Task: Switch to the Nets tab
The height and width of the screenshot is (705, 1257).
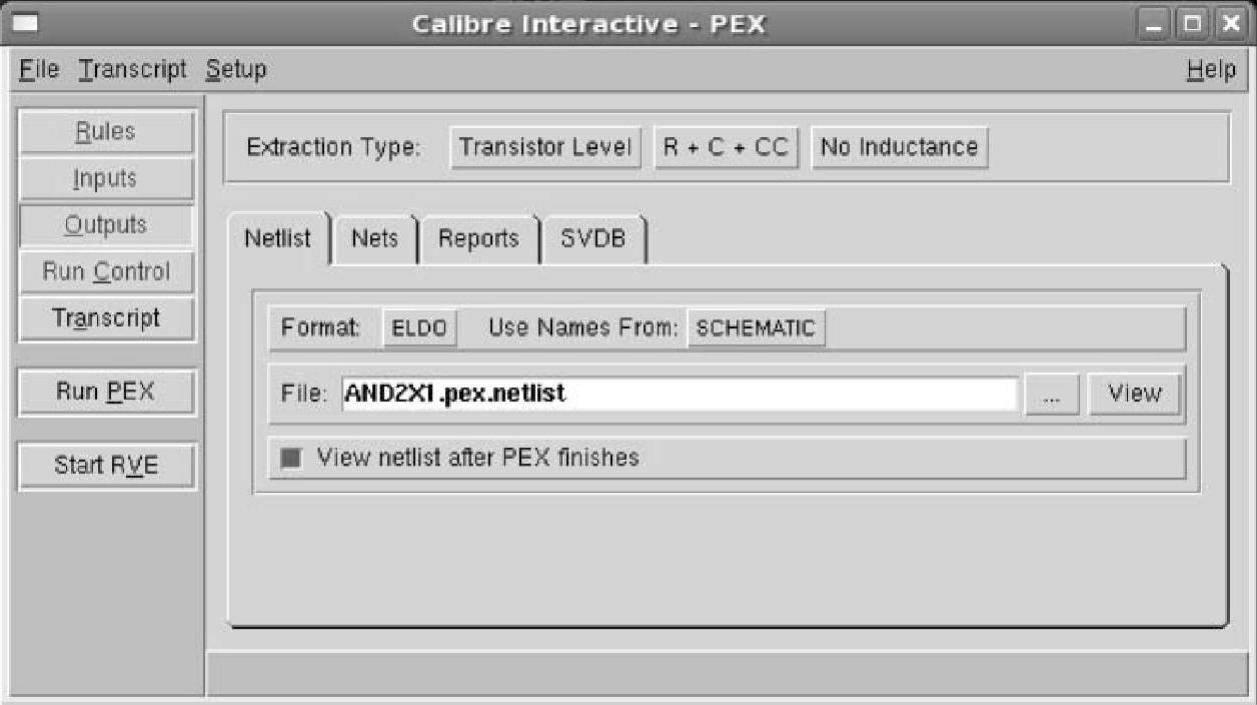Action: (x=375, y=239)
